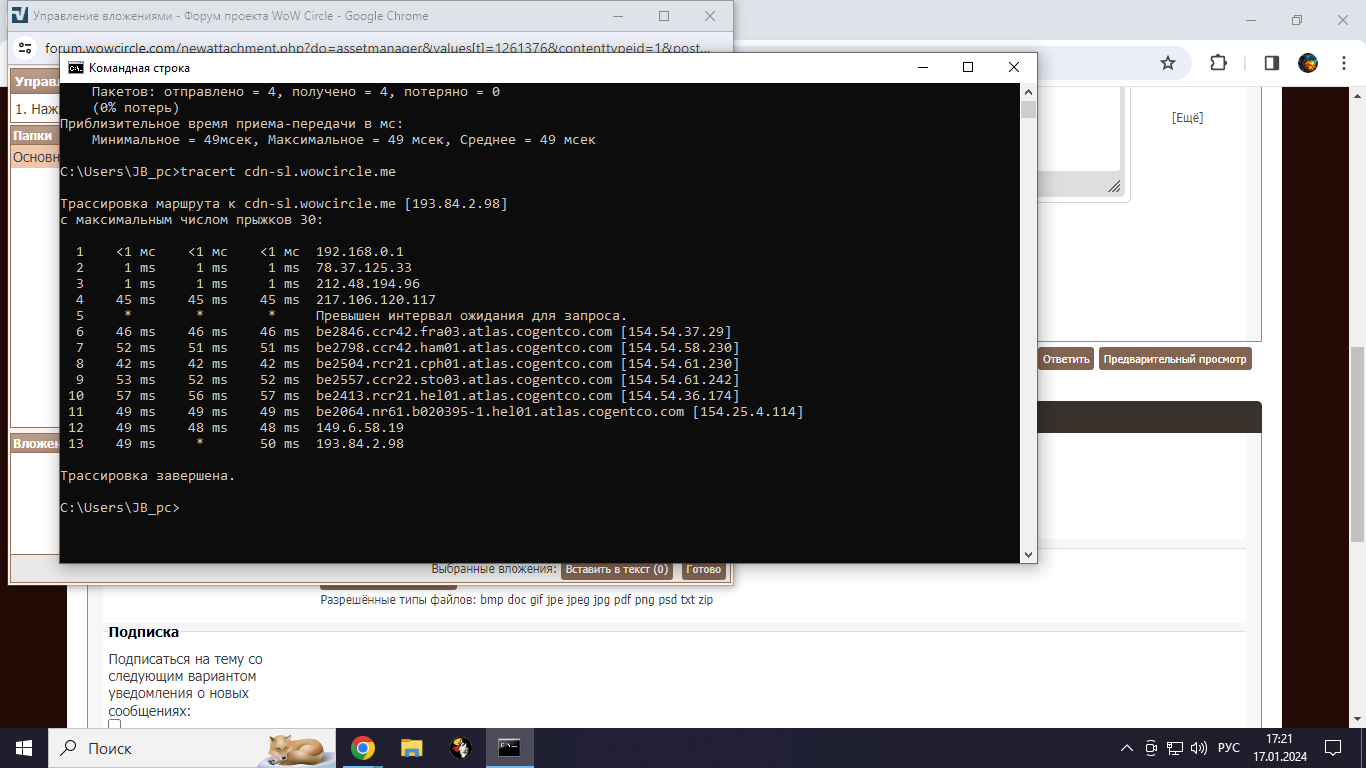This screenshot has height=768, width=1366.
Task: Click 'Вставить в текст (0)' button
Action: pyautogui.click(x=617, y=569)
